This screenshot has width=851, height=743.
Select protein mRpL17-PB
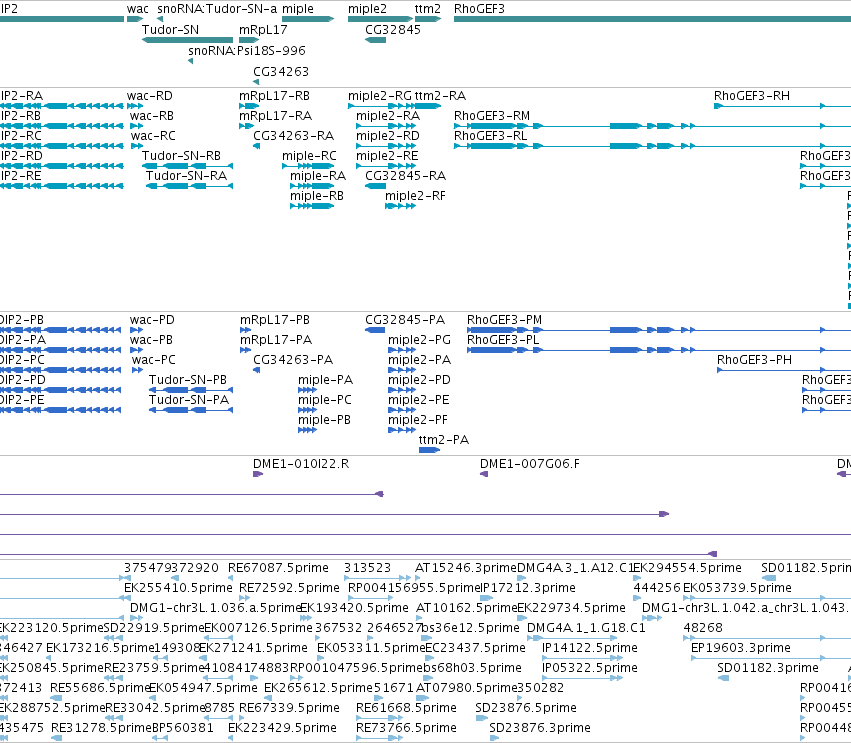(275, 320)
